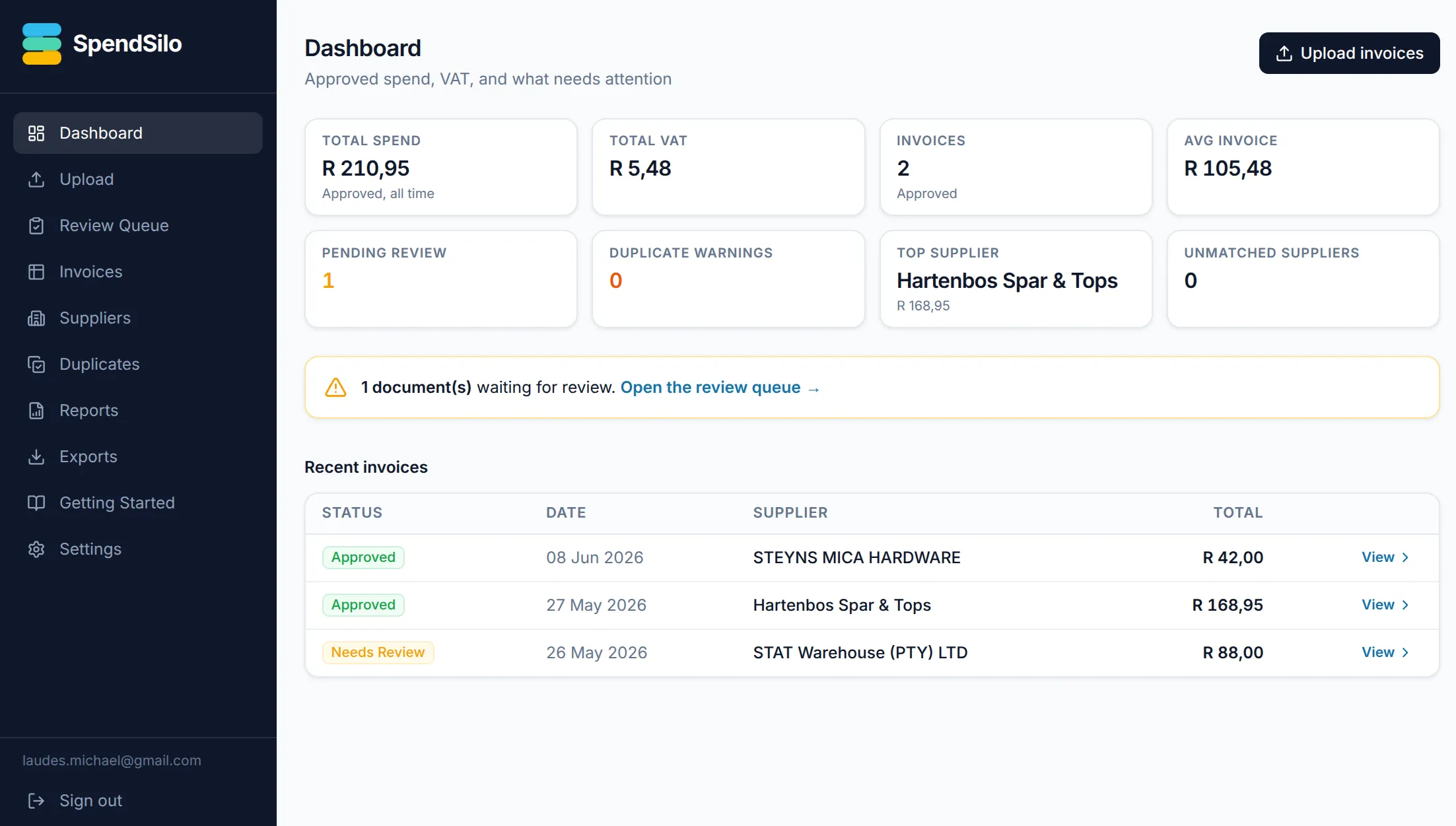Click R 168,95 total in invoices table
The image size is (1456, 826).
pos(1227,605)
